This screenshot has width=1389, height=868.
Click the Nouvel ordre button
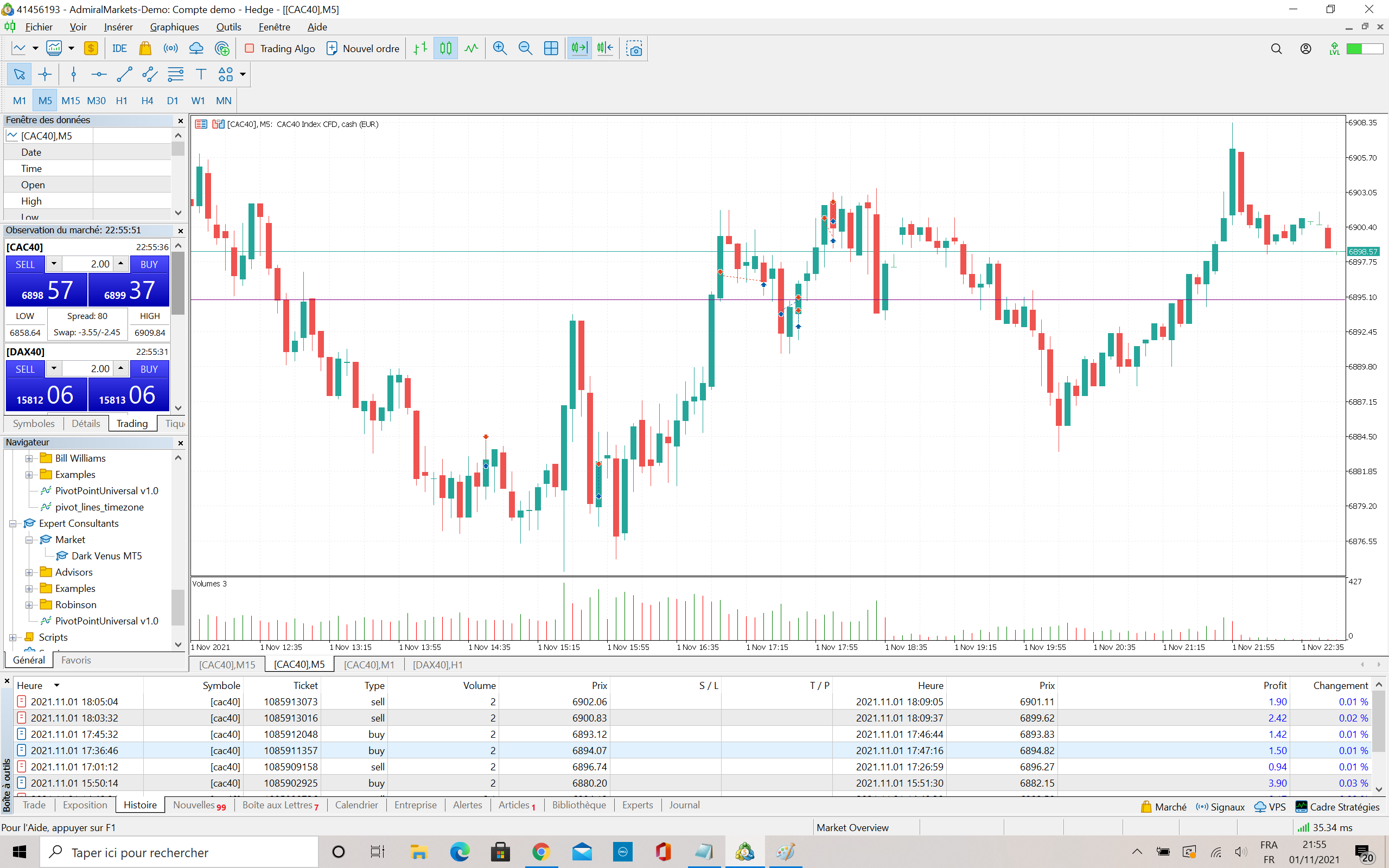pyautogui.click(x=363, y=49)
